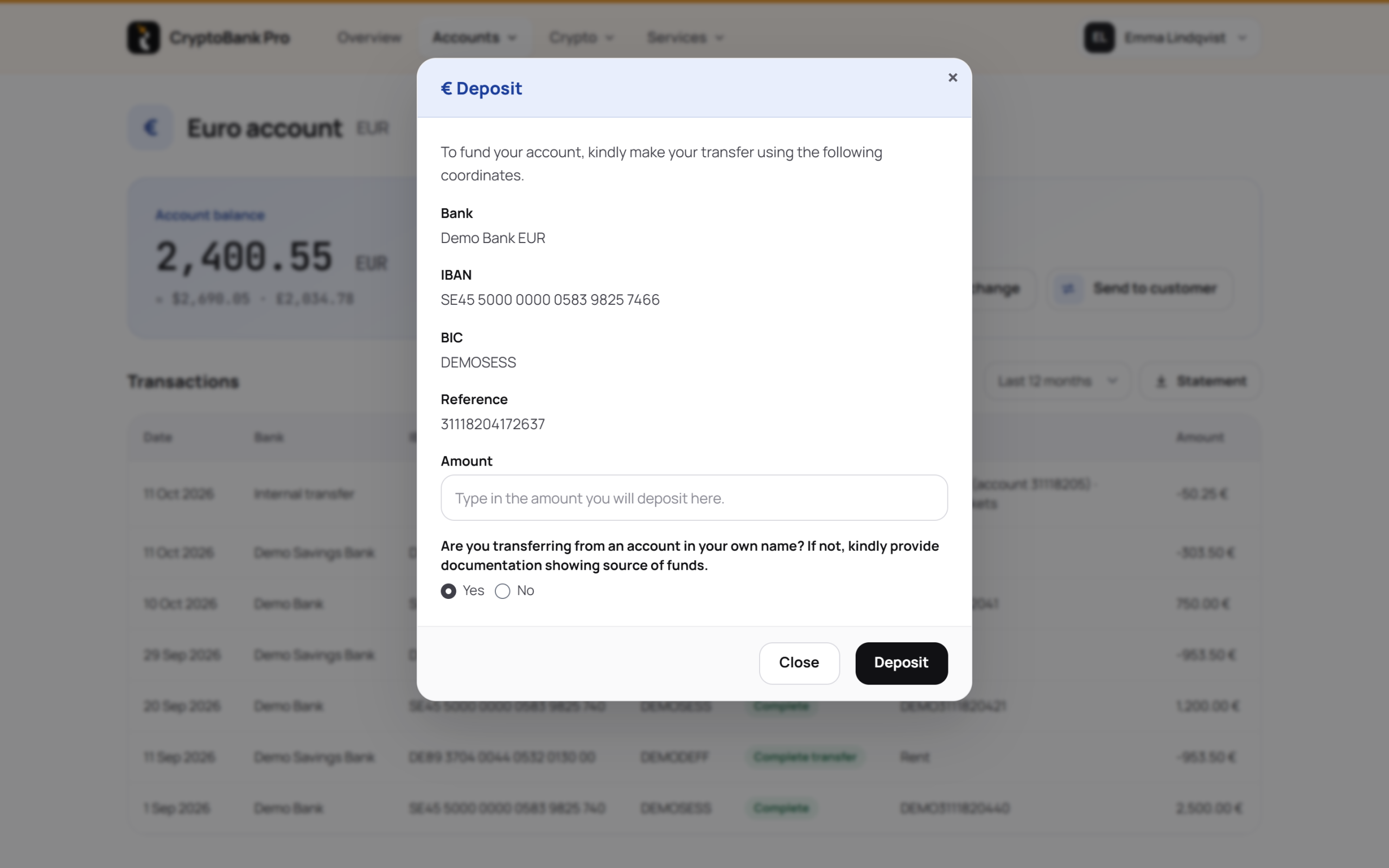This screenshot has width=1389, height=868.
Task: Click the Send to customer arrow icon
Action: [x=1068, y=289]
